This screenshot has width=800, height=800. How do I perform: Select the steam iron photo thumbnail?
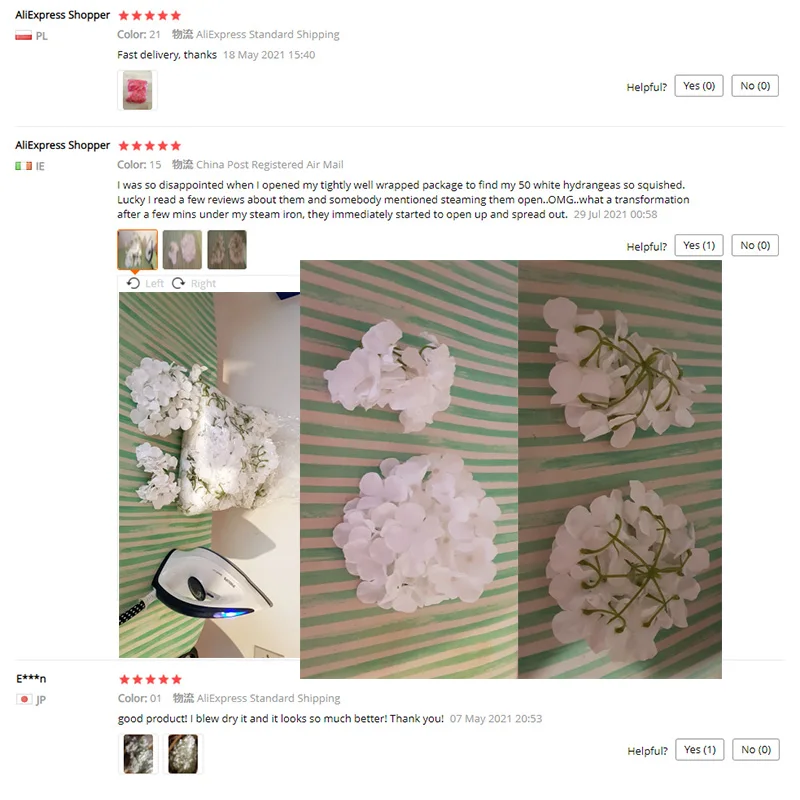pos(137,249)
